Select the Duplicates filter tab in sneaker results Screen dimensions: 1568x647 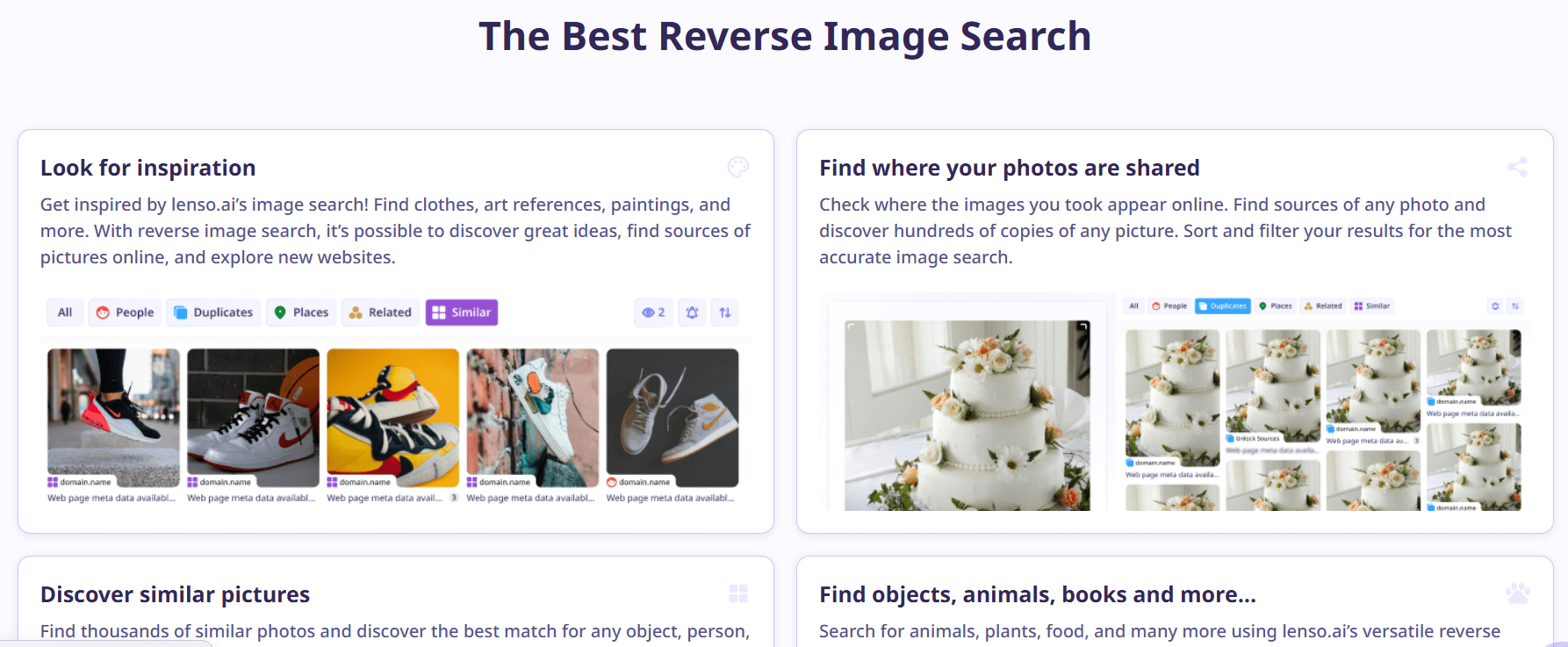pyautogui.click(x=213, y=313)
